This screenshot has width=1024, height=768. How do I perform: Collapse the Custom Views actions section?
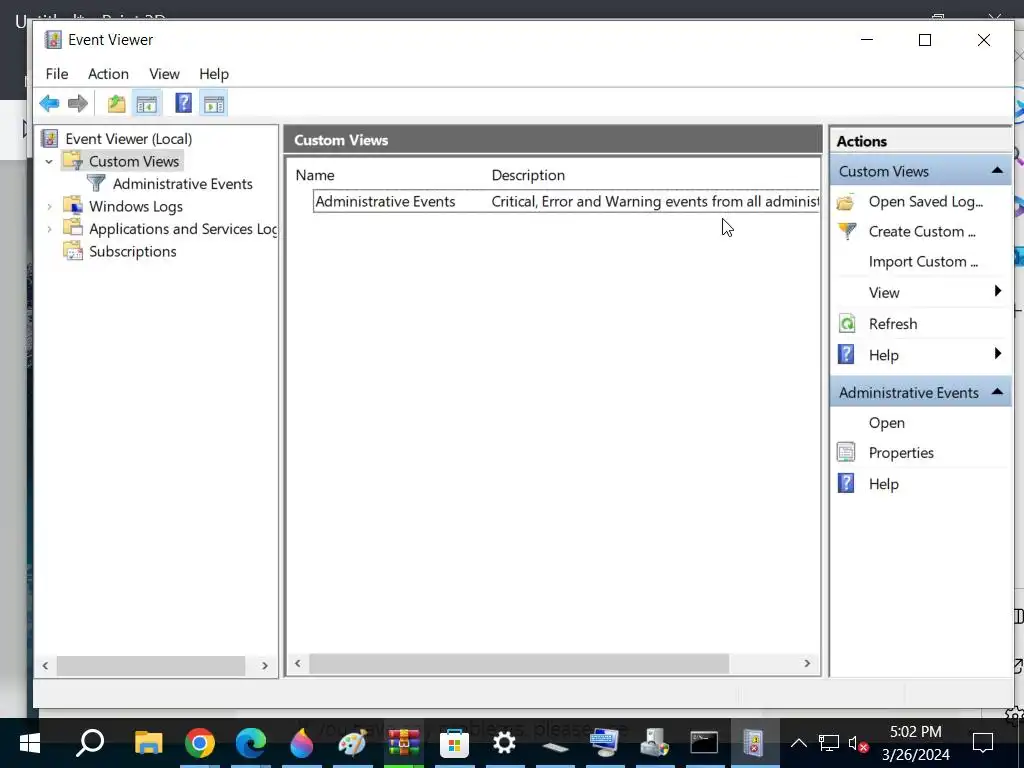coord(997,170)
